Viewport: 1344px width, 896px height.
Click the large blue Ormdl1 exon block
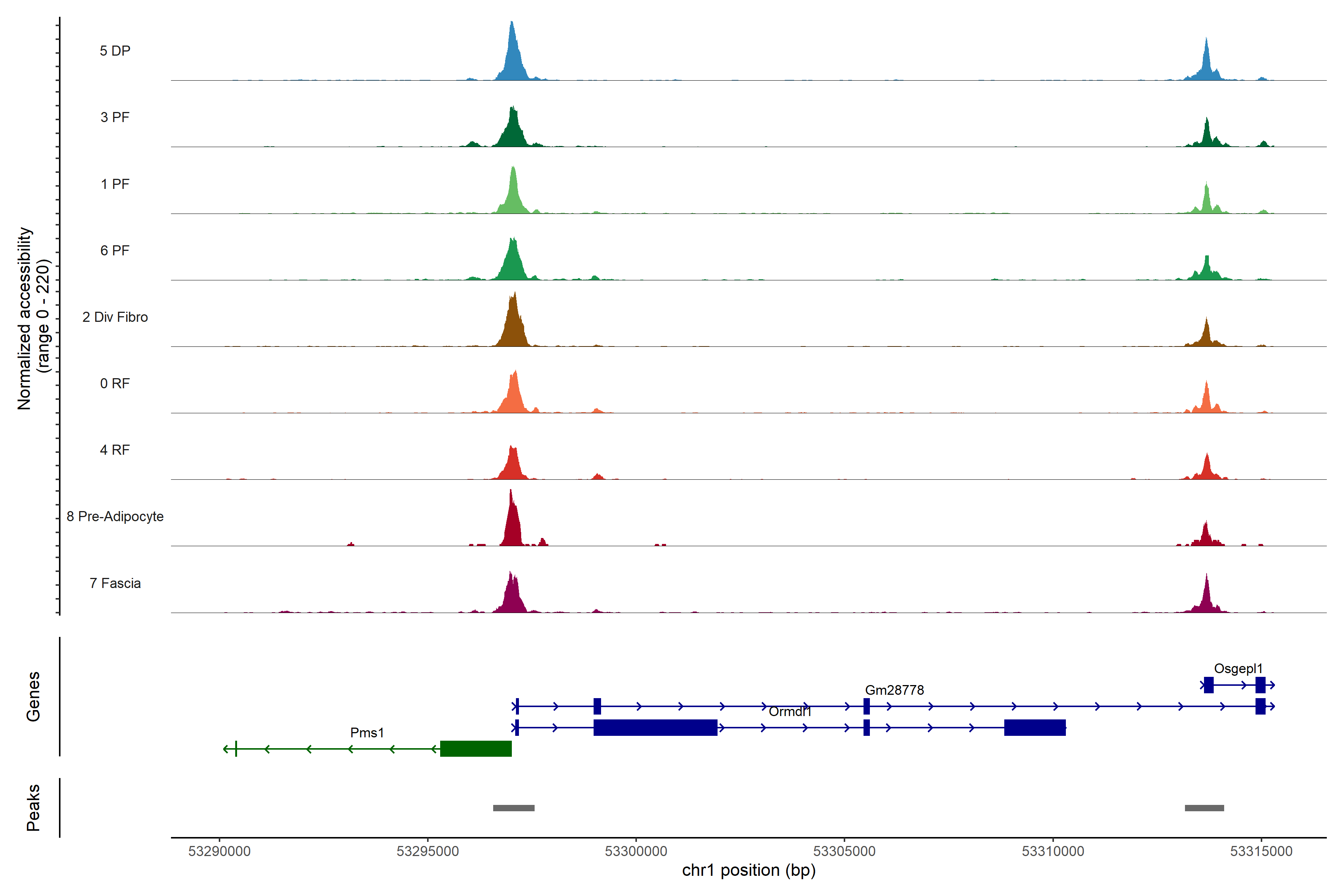click(655, 727)
